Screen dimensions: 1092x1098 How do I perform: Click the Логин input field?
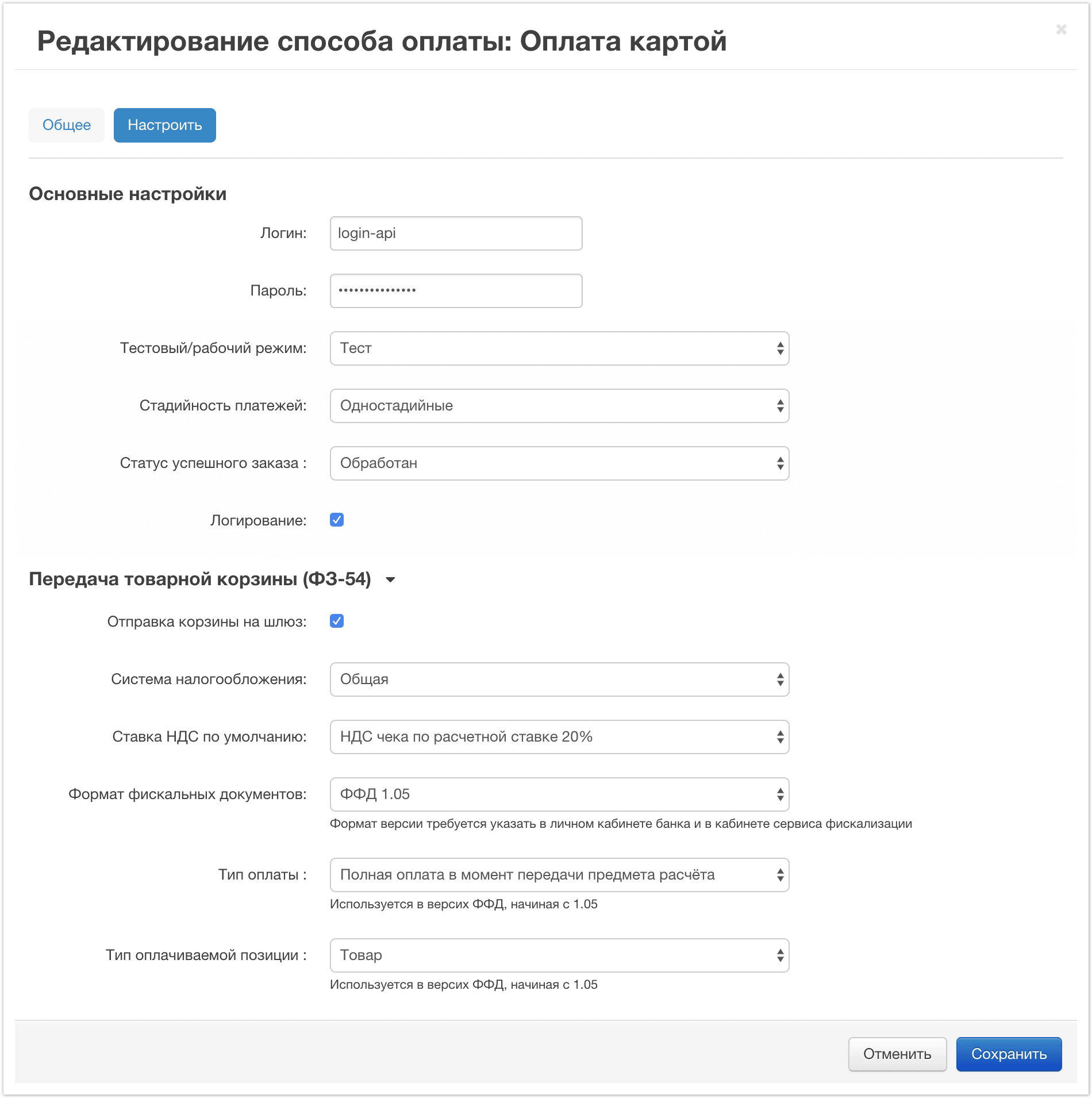tap(456, 233)
